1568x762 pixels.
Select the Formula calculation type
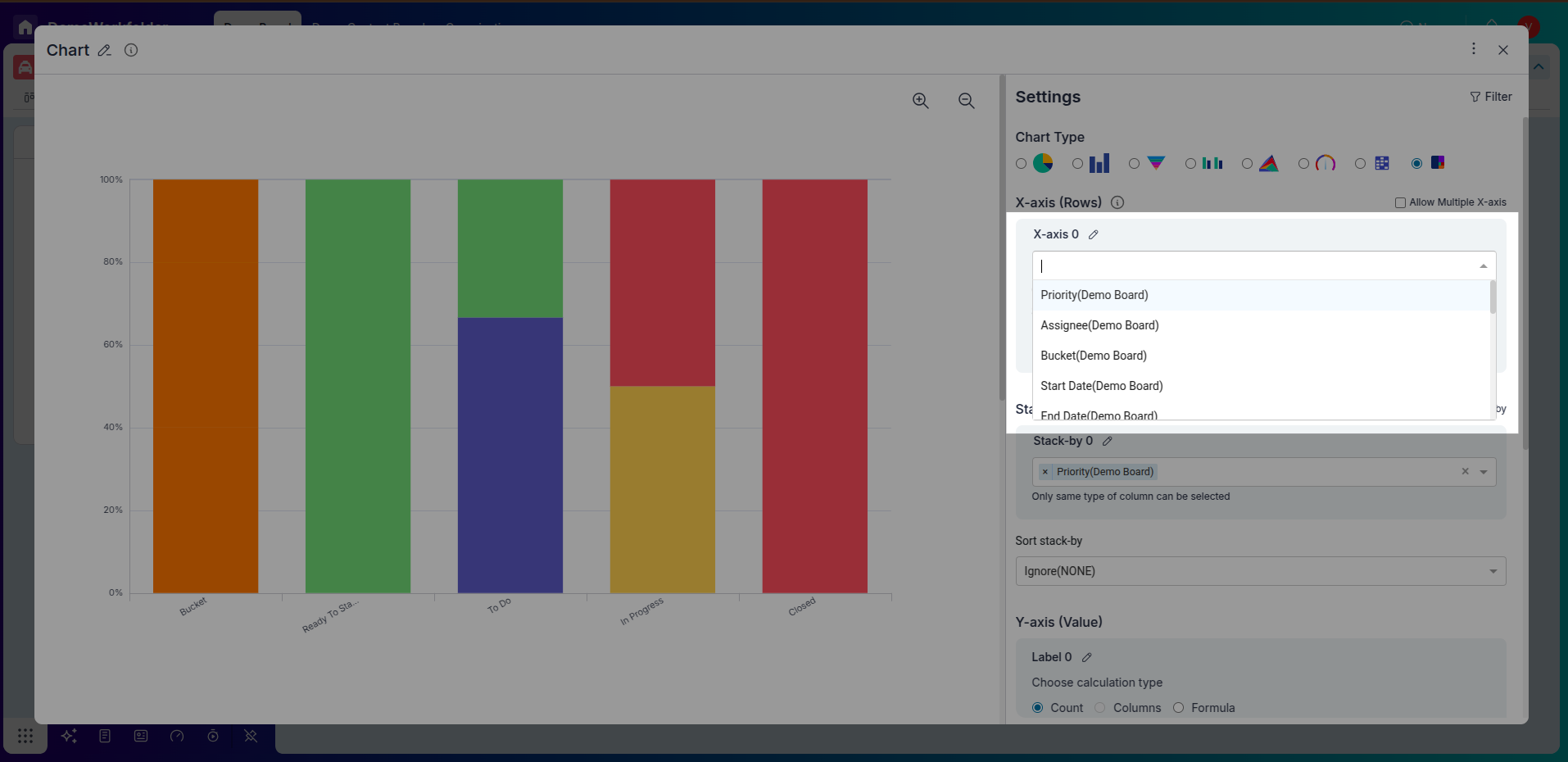[x=1178, y=708]
